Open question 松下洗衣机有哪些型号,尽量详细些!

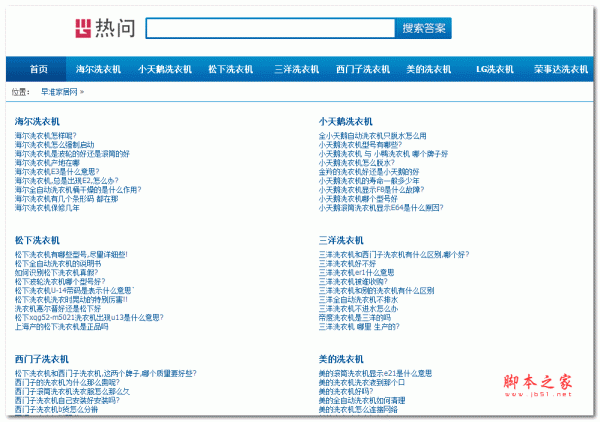coord(71,254)
